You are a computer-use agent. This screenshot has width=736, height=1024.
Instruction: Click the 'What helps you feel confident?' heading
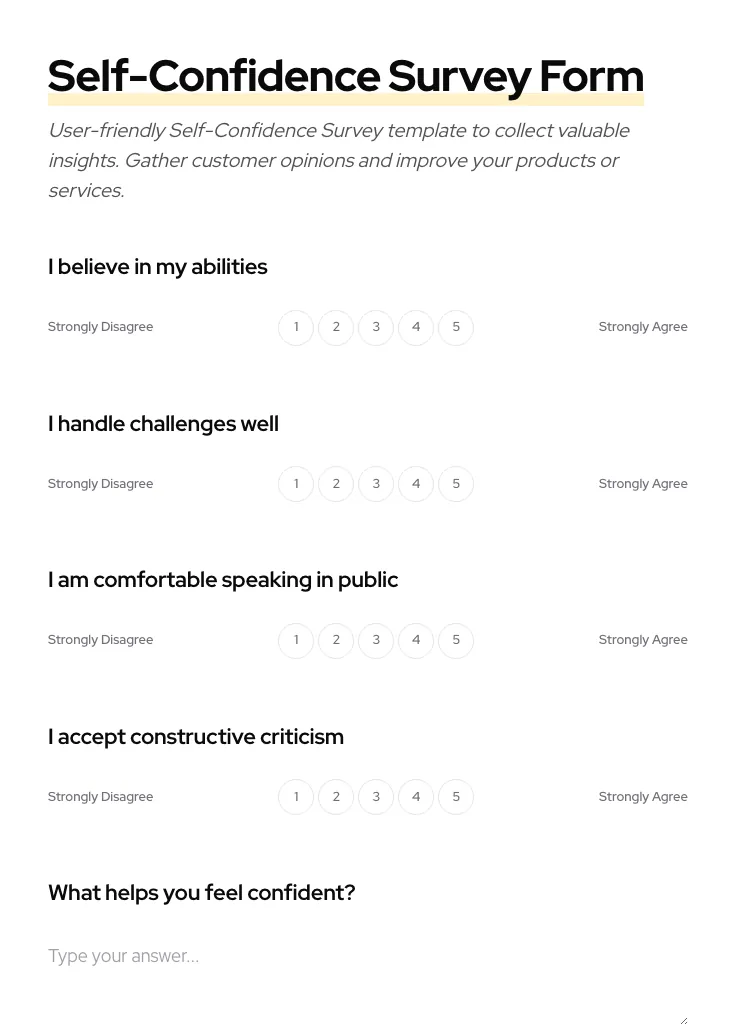pos(201,892)
